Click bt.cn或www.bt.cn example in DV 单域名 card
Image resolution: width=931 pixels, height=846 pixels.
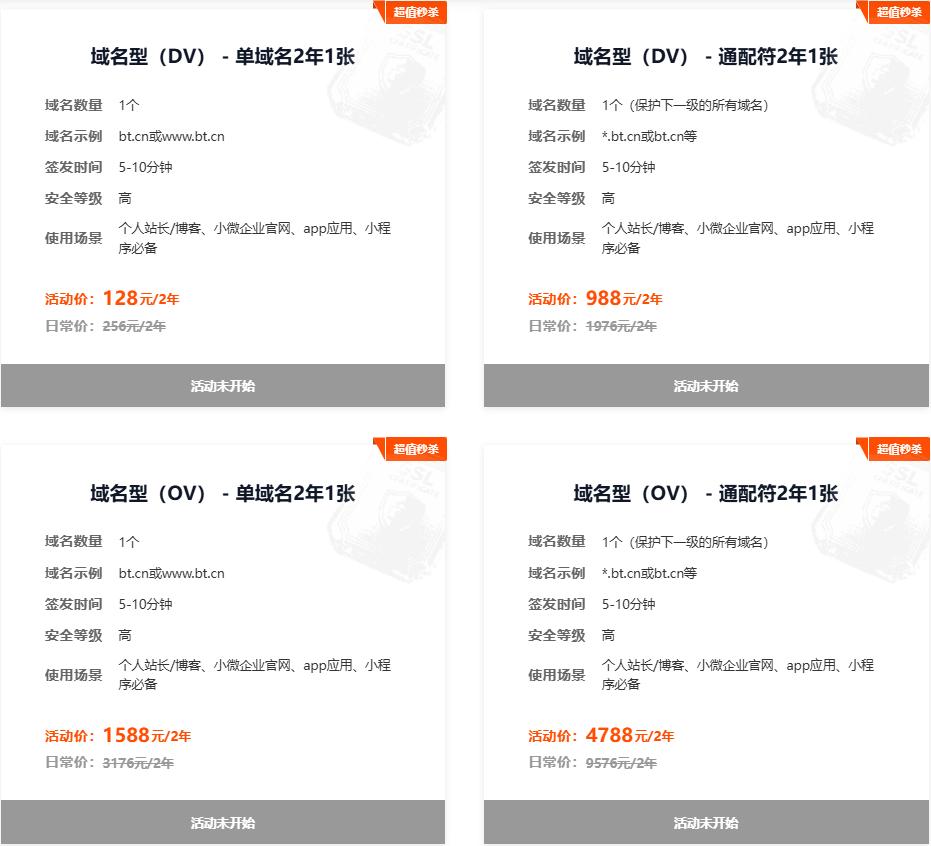tap(172, 137)
